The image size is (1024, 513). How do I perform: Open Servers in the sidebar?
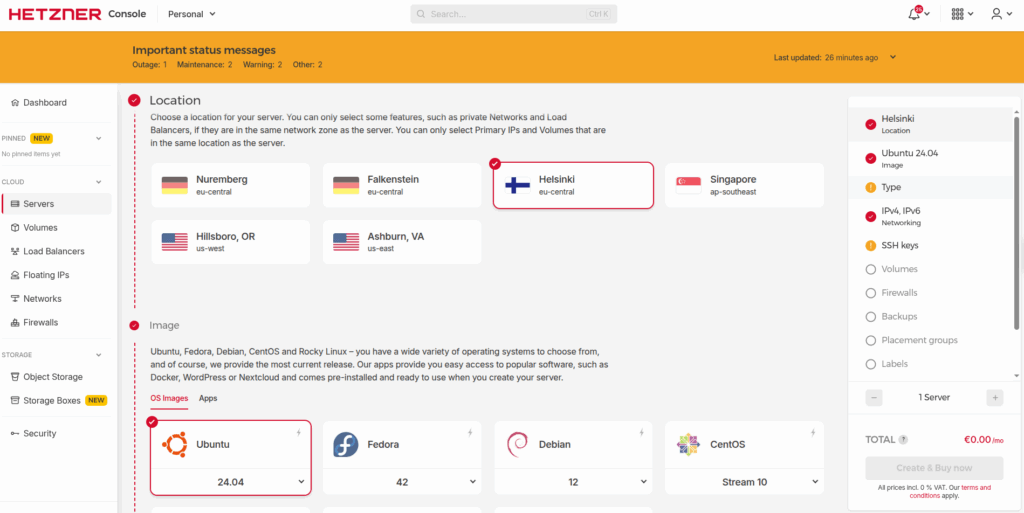tap(57, 204)
